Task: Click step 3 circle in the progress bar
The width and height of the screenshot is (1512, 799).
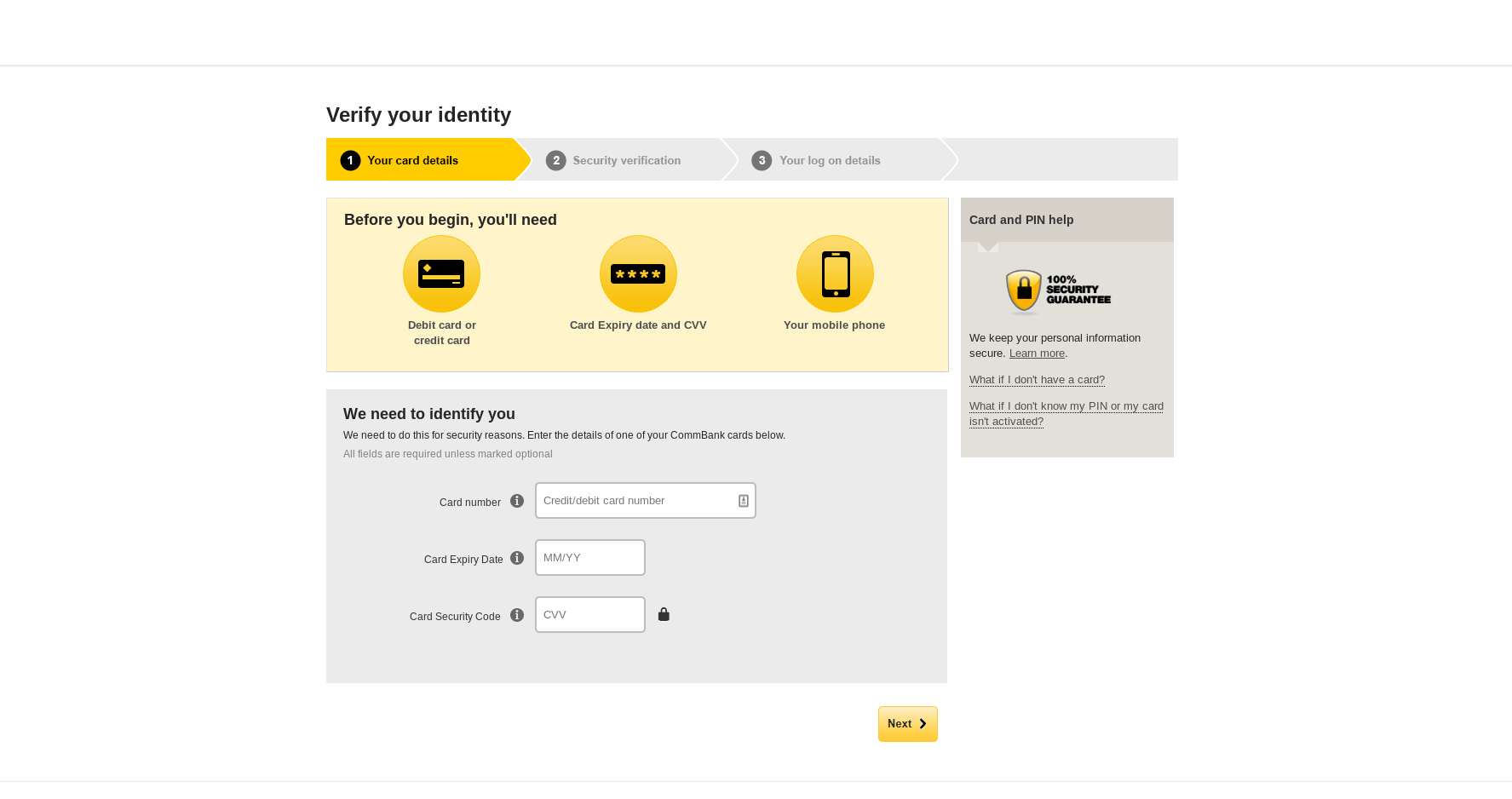Action: 761,160
